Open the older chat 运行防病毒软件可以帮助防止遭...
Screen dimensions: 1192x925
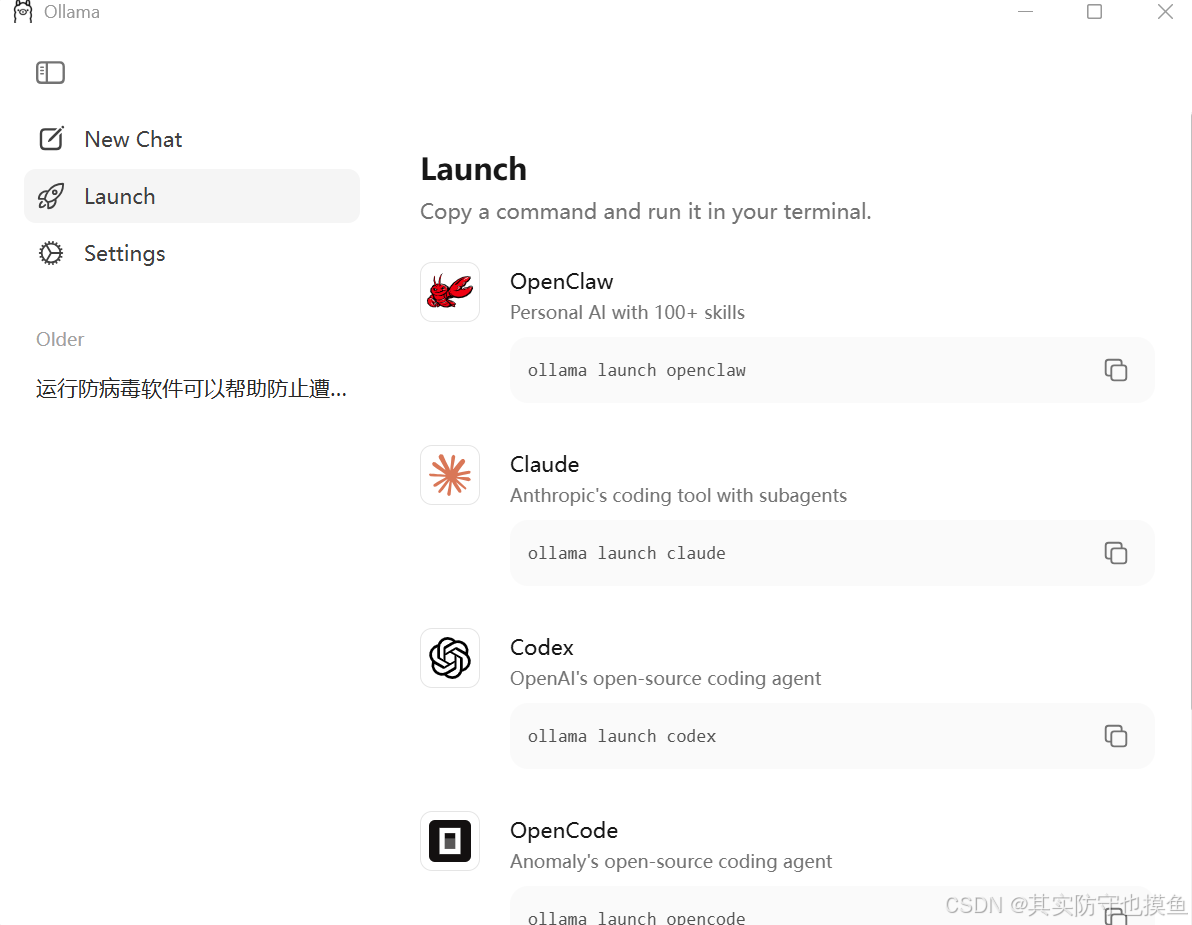192,389
